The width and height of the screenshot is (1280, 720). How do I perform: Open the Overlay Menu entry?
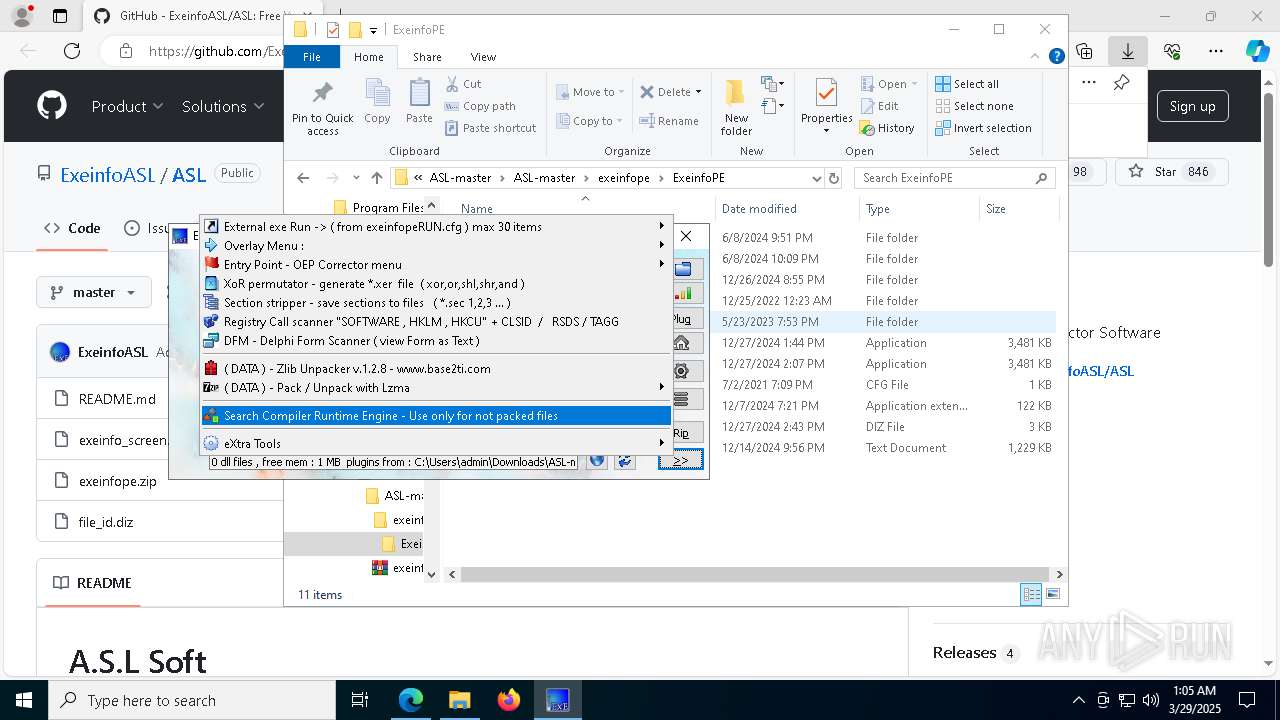(435, 246)
